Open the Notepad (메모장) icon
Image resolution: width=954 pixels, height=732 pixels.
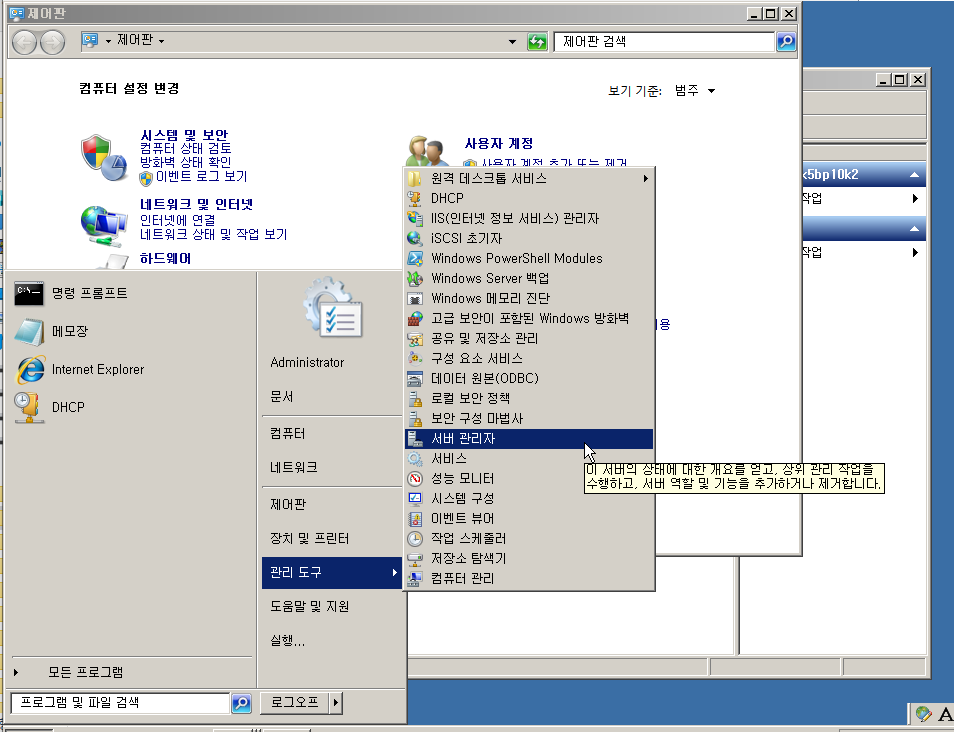click(29, 332)
